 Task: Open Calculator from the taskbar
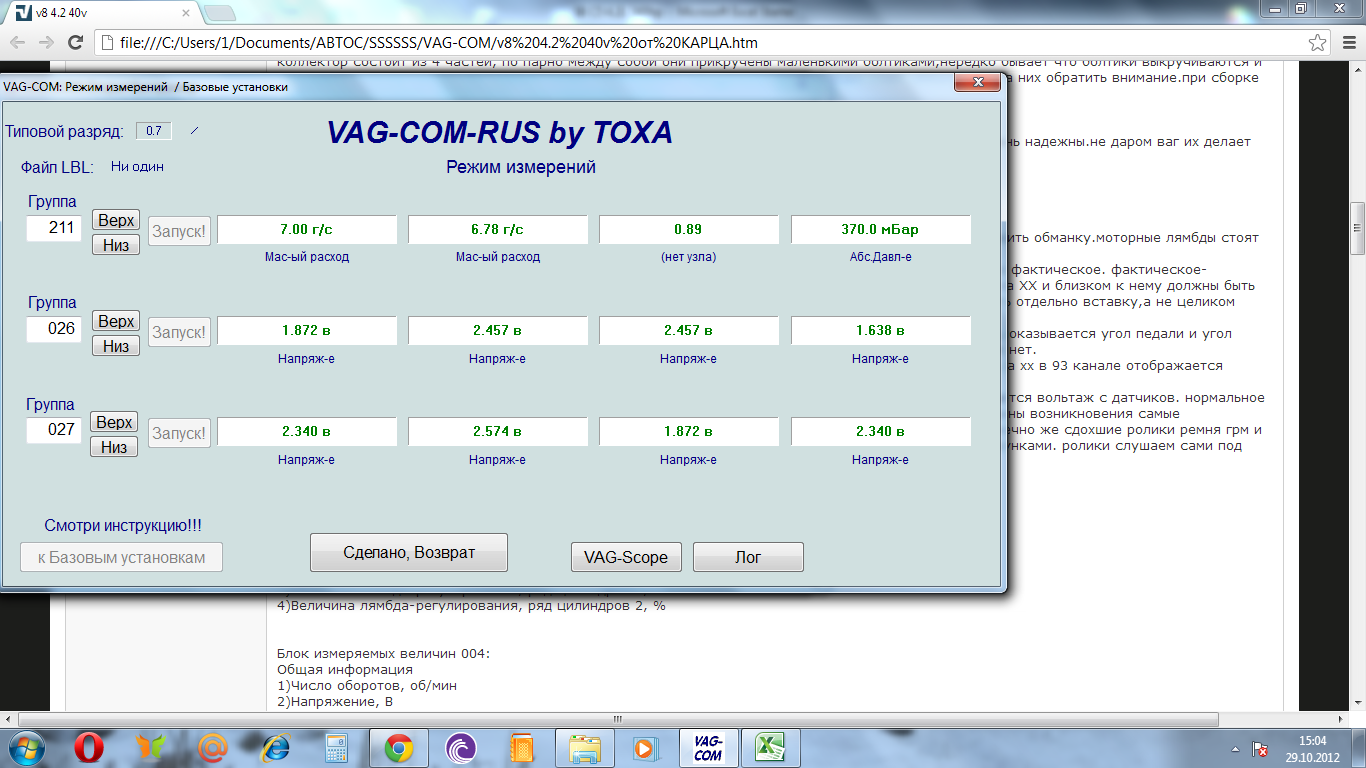pyautogui.click(x=337, y=747)
